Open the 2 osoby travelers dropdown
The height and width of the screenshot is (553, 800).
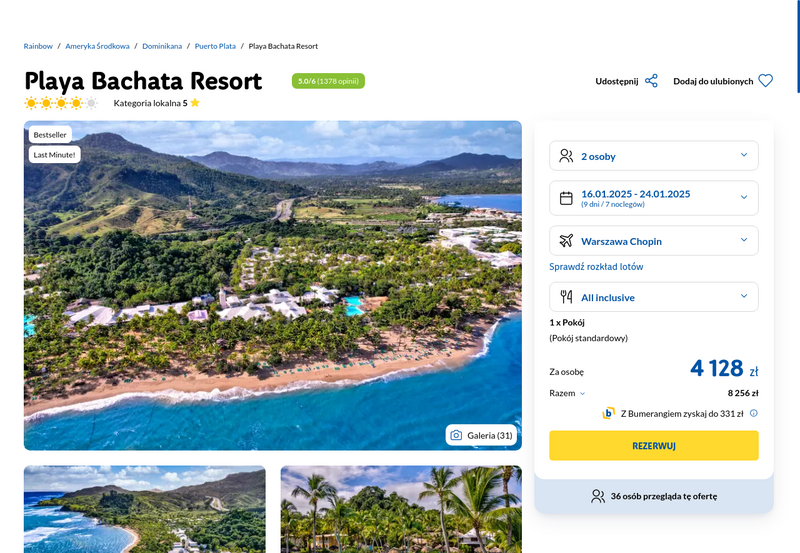point(654,156)
